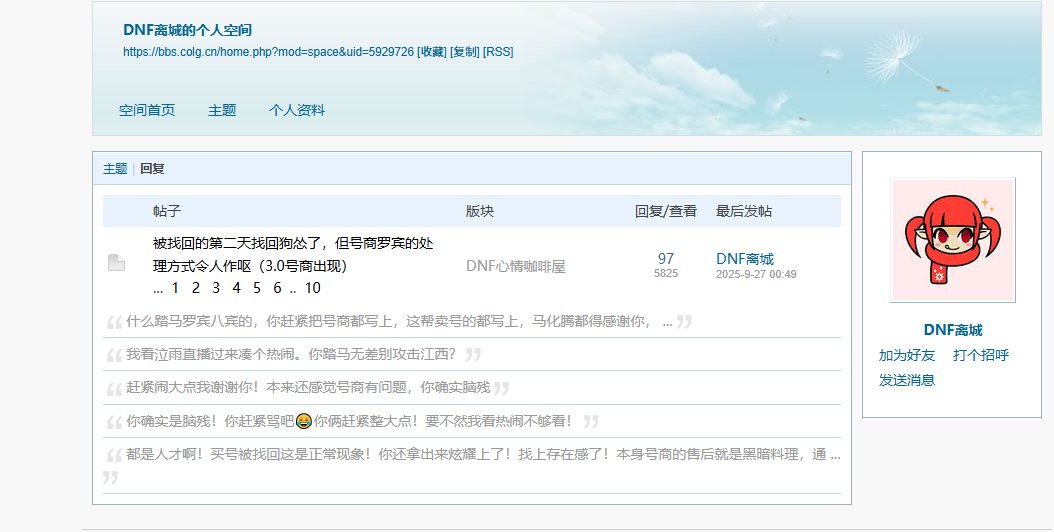Open the 空间首页 tab
Screen dimensions: 1054x532
tap(147, 110)
